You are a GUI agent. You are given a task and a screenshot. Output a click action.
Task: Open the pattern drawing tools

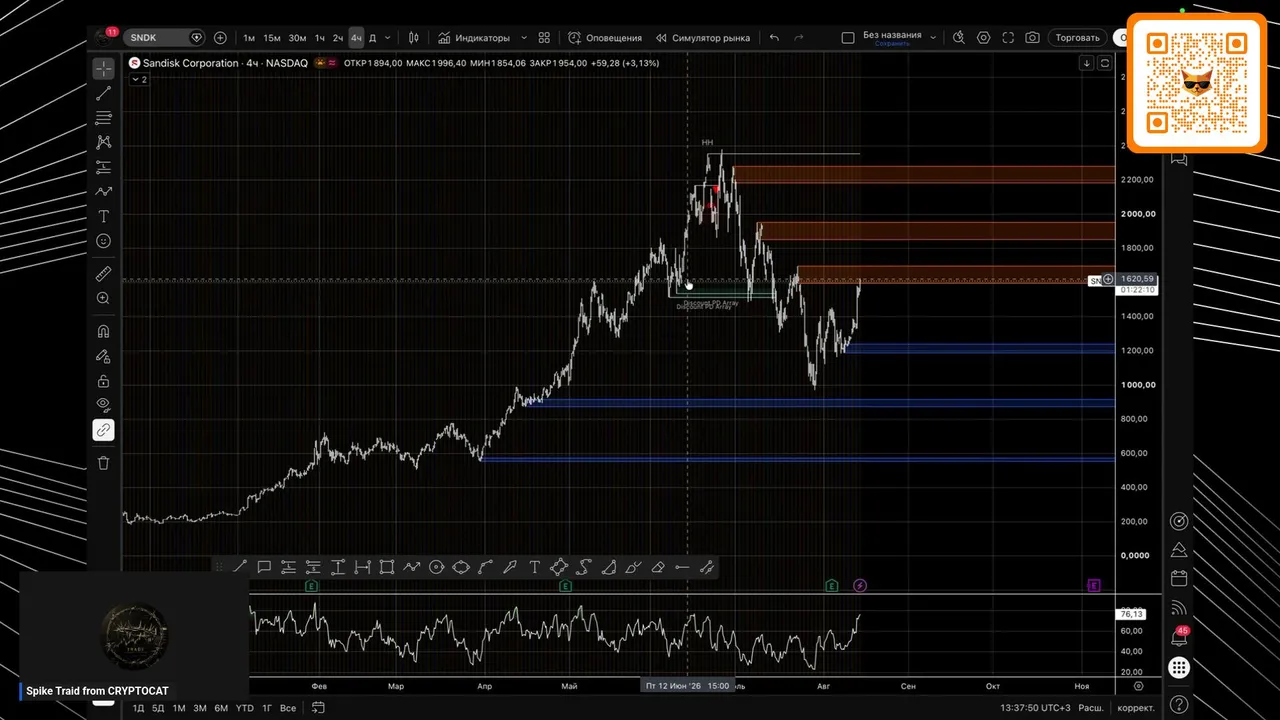pyautogui.click(x=103, y=143)
